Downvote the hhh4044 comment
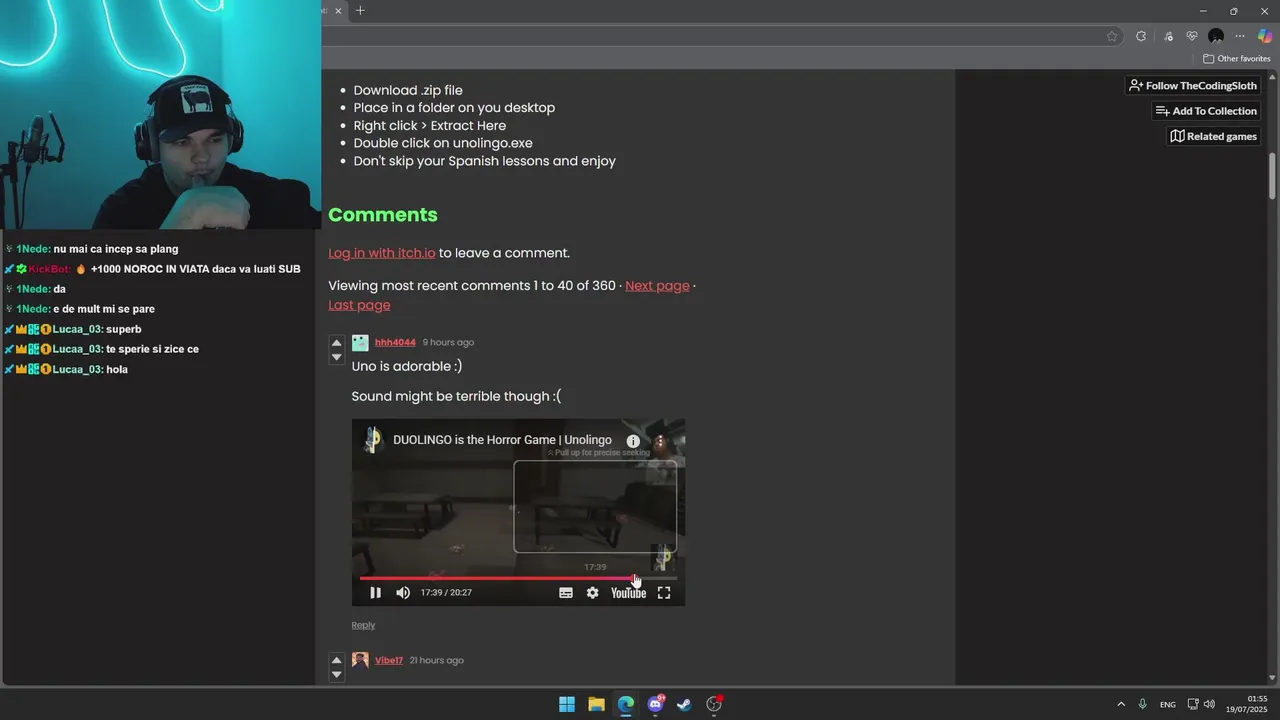 (336, 357)
